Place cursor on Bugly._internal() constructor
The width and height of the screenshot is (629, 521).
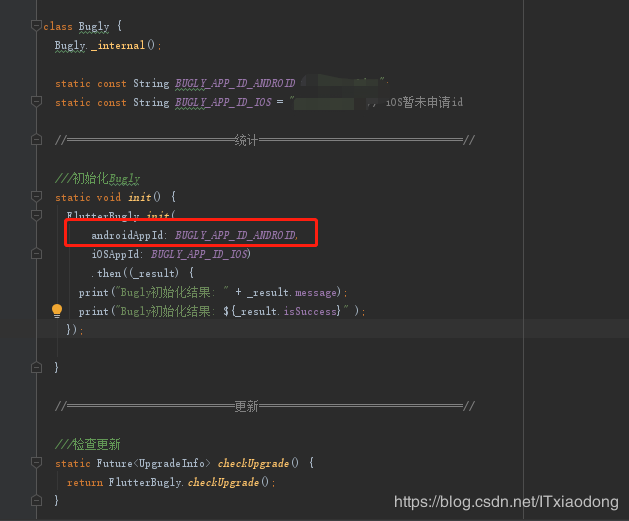(108, 45)
